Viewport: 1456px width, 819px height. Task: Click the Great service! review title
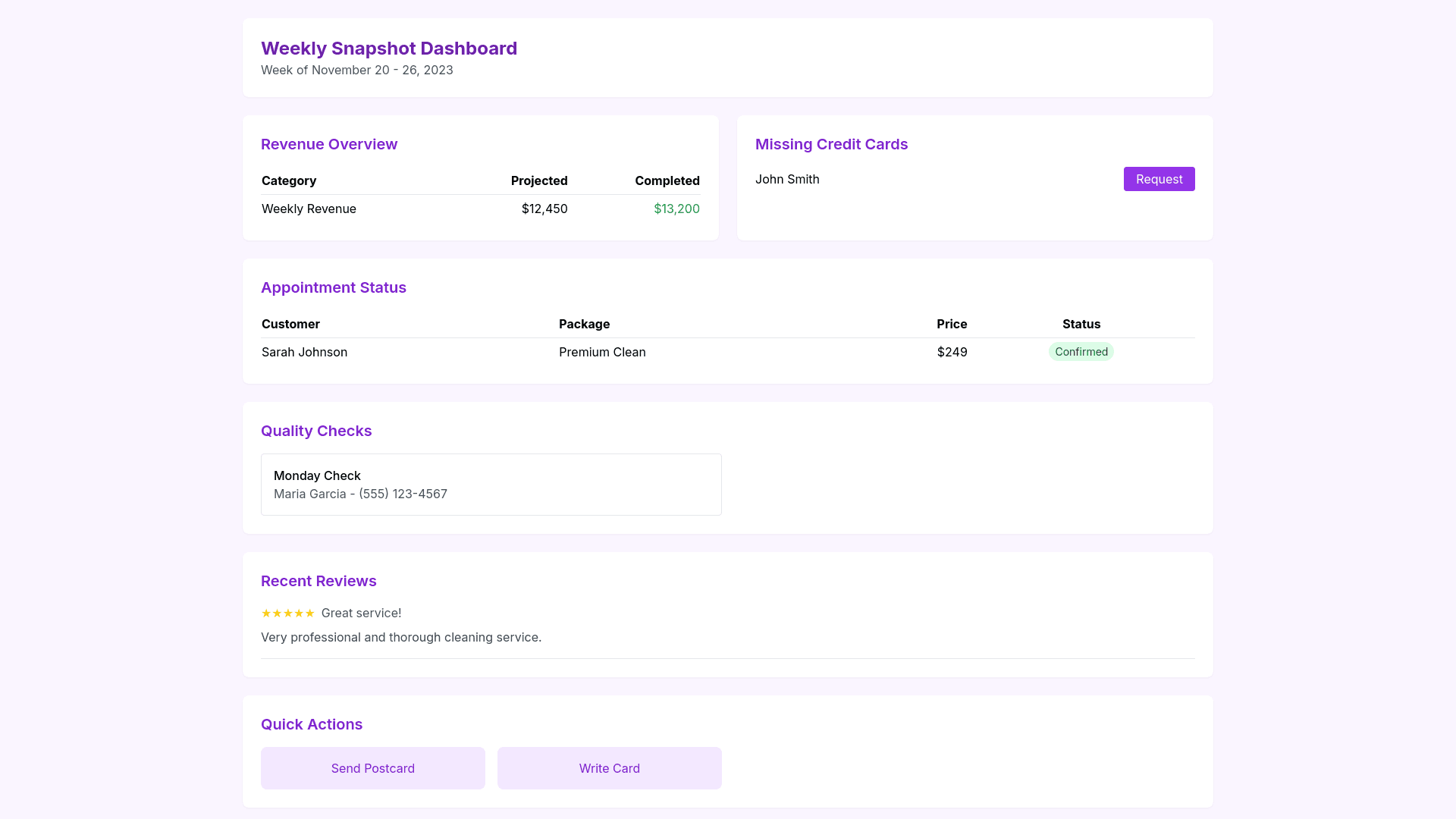(x=361, y=613)
